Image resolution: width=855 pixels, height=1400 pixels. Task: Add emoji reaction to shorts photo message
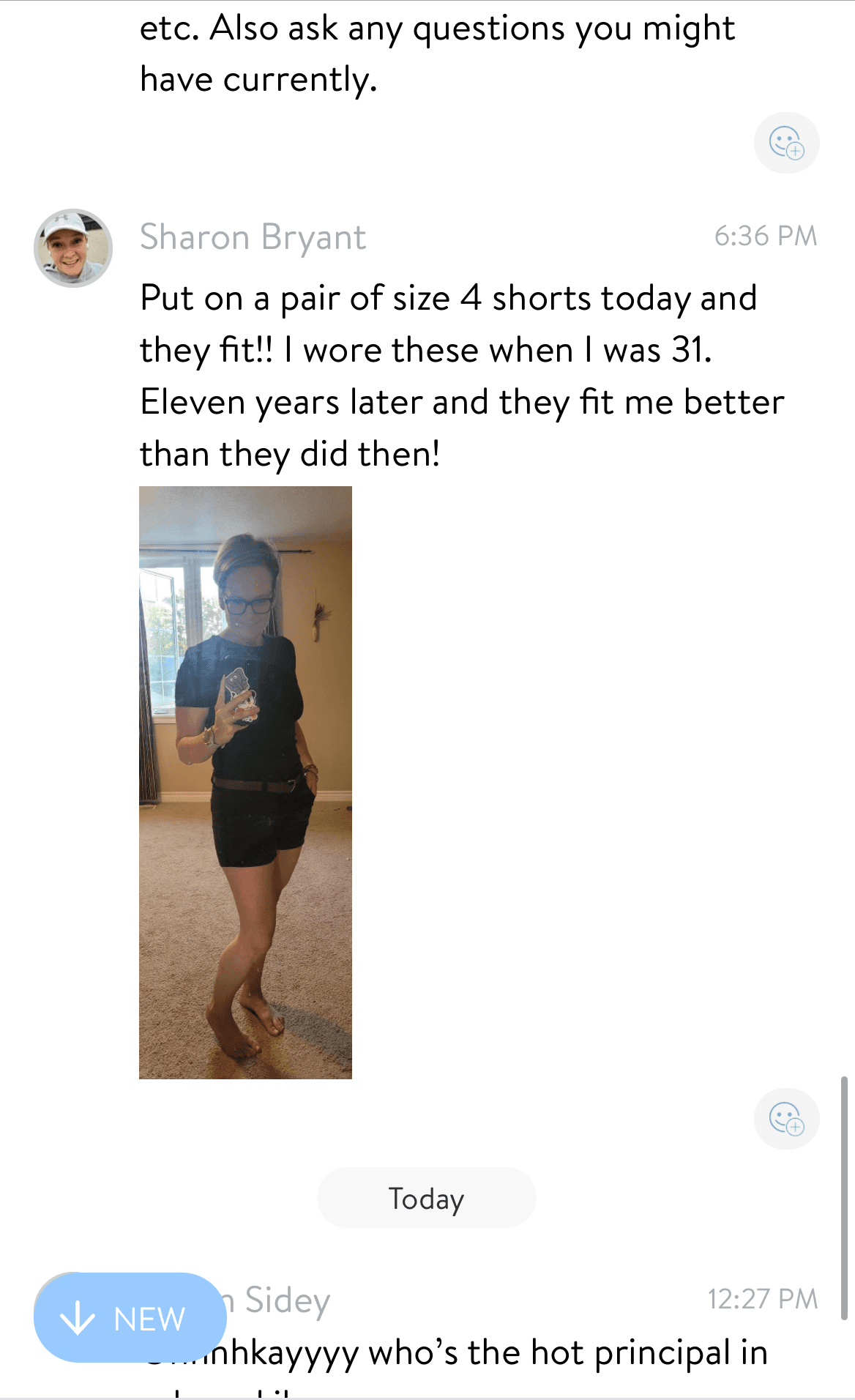[786, 1119]
